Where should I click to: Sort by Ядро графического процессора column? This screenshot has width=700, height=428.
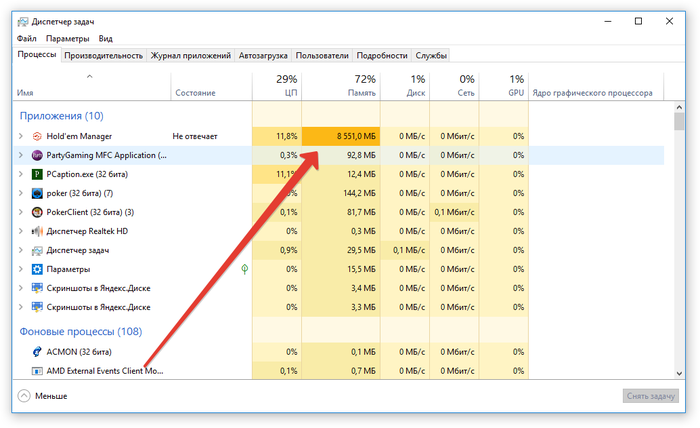click(596, 86)
